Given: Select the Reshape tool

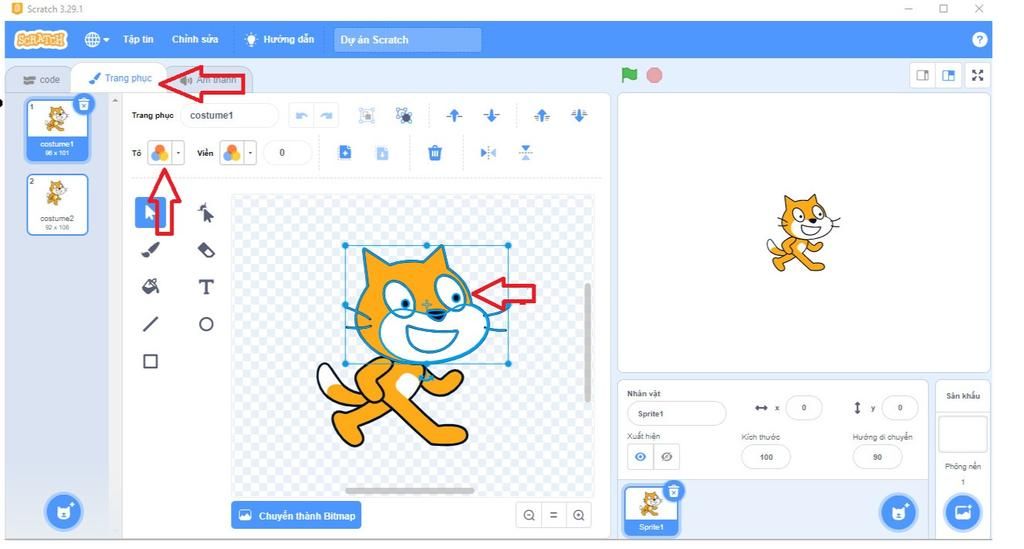Looking at the screenshot, I should pos(206,213).
